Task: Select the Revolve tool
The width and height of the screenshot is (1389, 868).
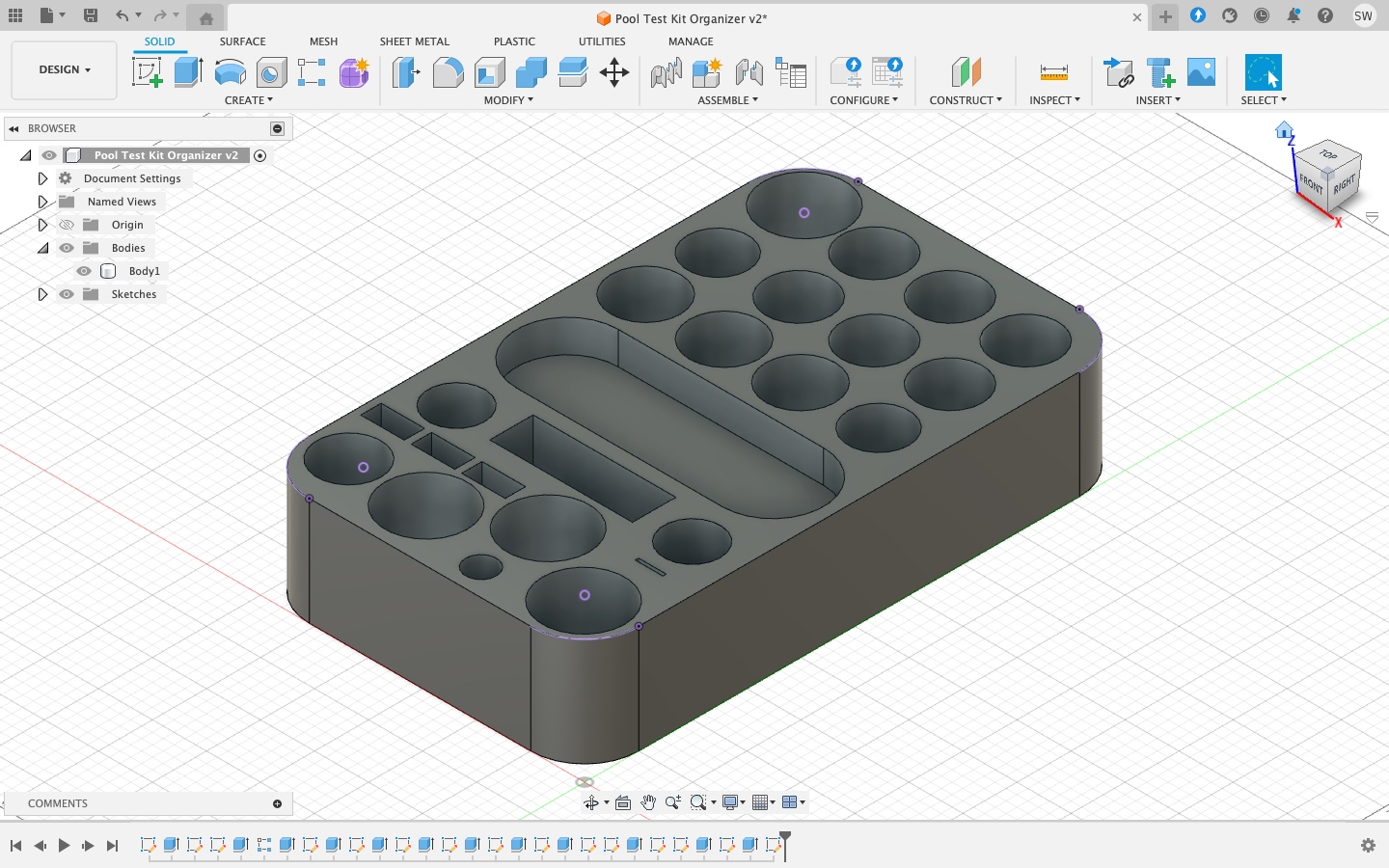Action: pos(230,72)
